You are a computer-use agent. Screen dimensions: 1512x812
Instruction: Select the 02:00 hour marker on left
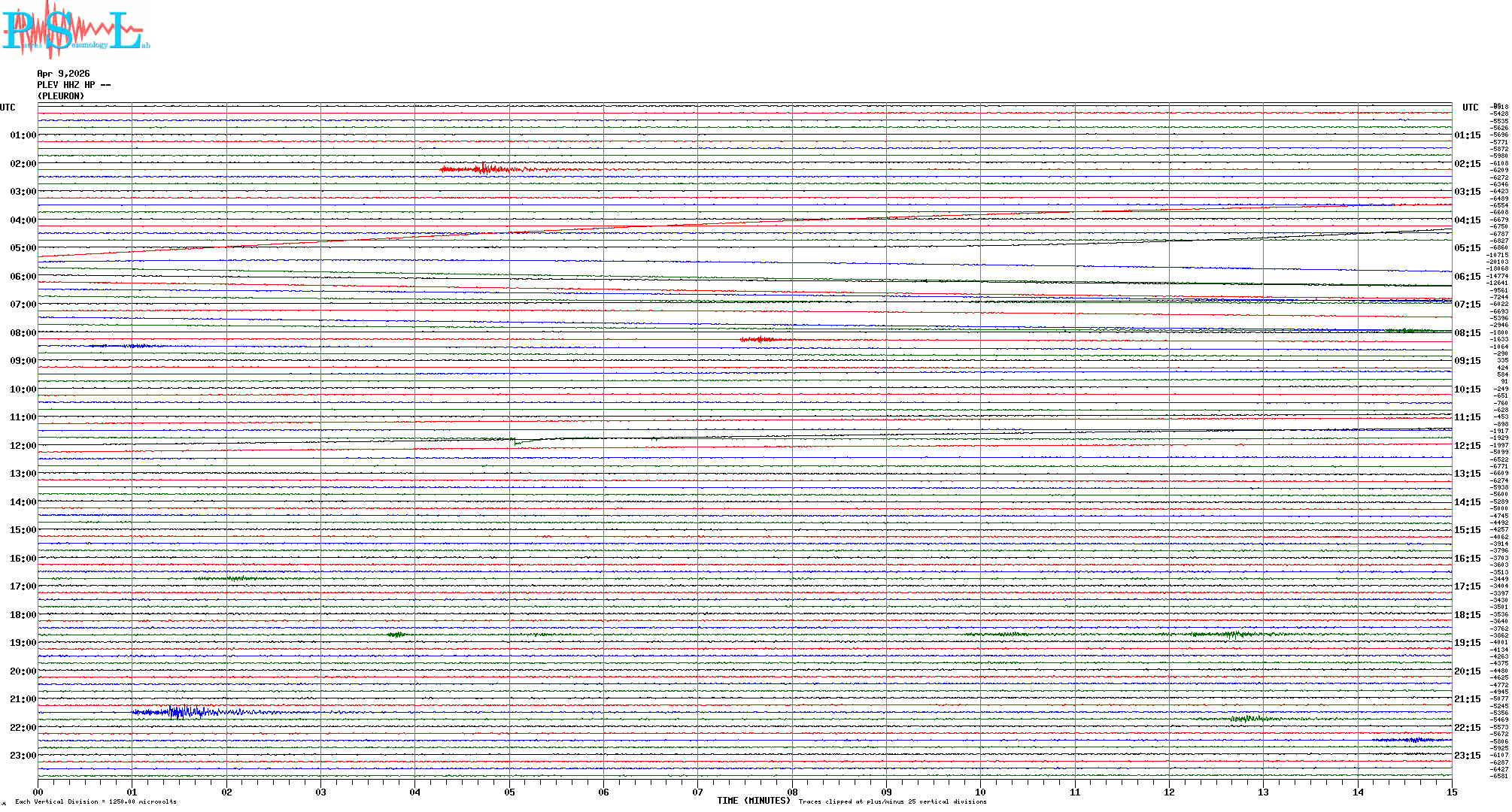[x=23, y=164]
